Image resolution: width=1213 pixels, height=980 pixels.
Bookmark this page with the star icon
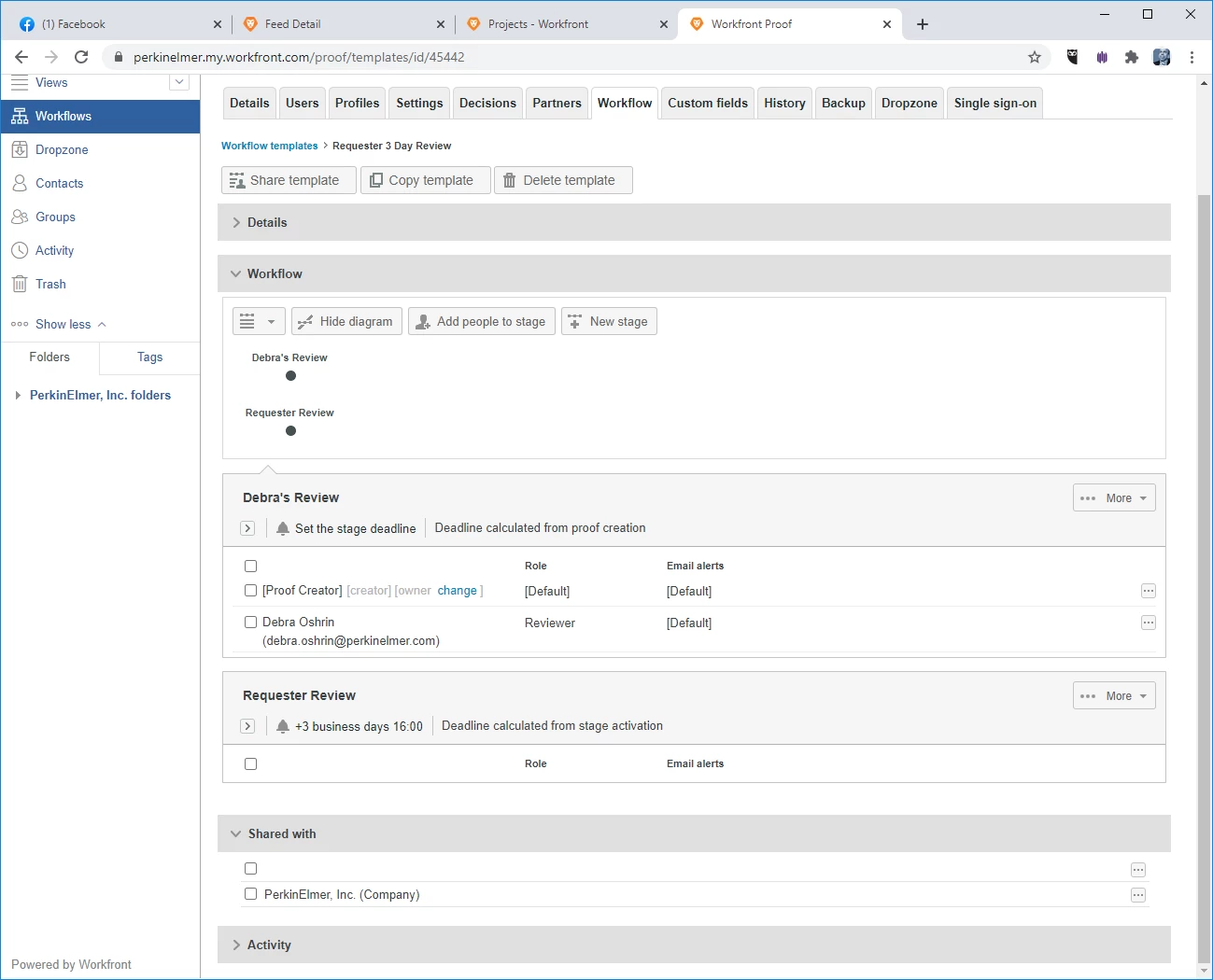point(1035,57)
